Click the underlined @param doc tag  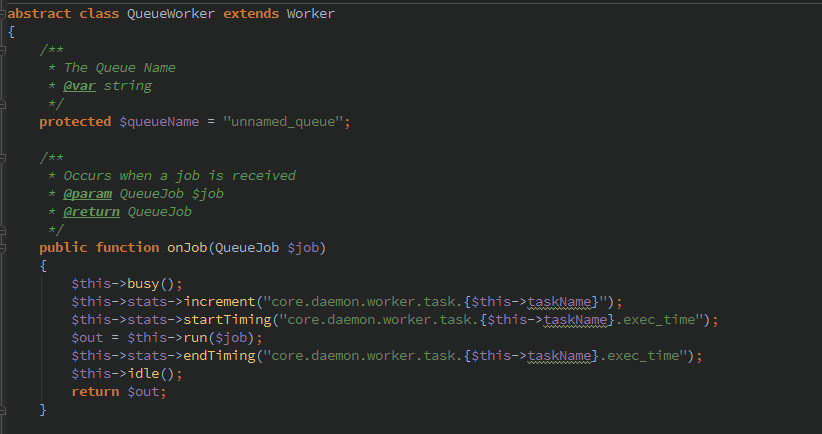(89, 194)
